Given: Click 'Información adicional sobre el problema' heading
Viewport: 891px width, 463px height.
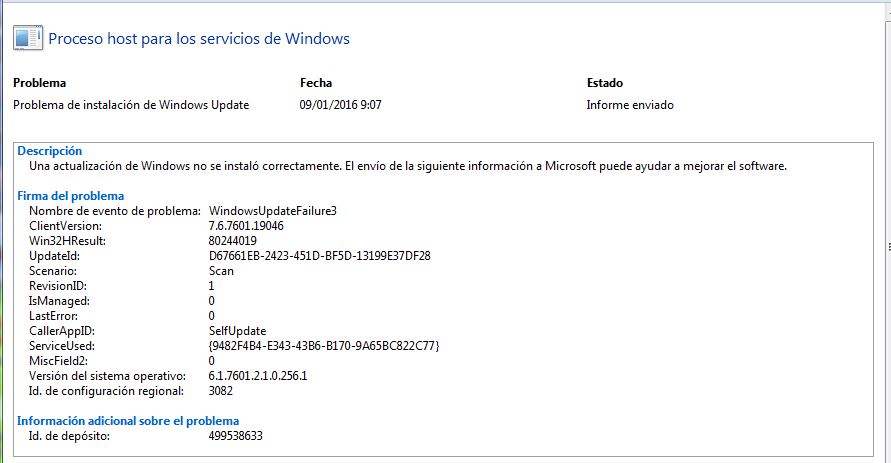Looking at the screenshot, I should pos(128,421).
